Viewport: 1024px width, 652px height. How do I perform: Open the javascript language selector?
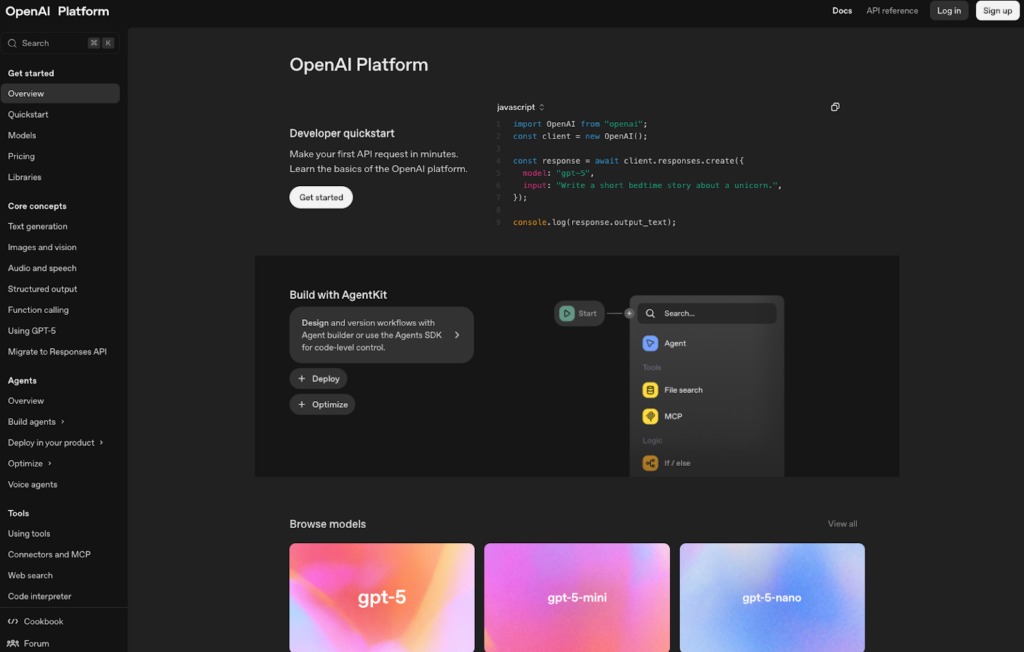[x=520, y=106]
